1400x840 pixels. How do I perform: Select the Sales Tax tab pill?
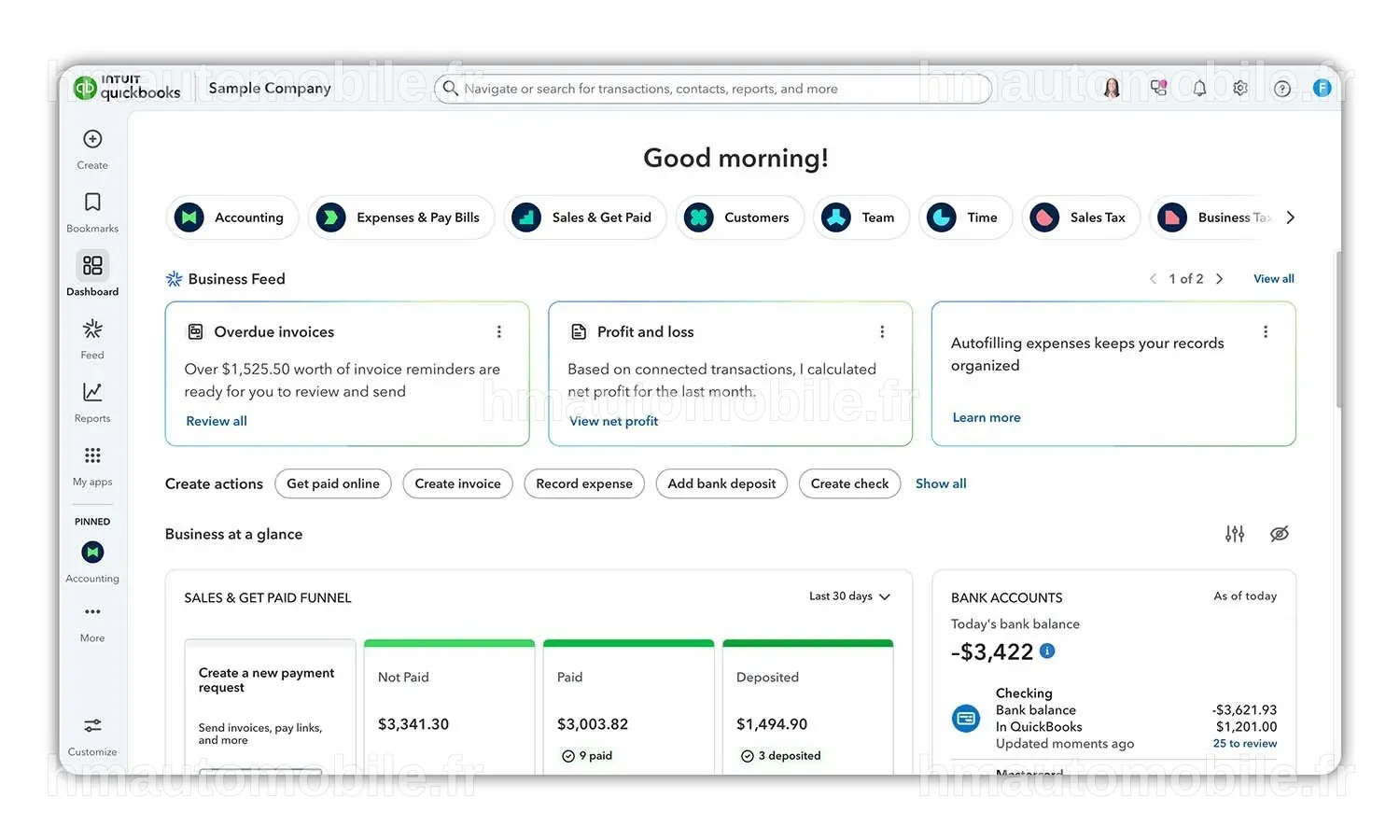(1081, 217)
